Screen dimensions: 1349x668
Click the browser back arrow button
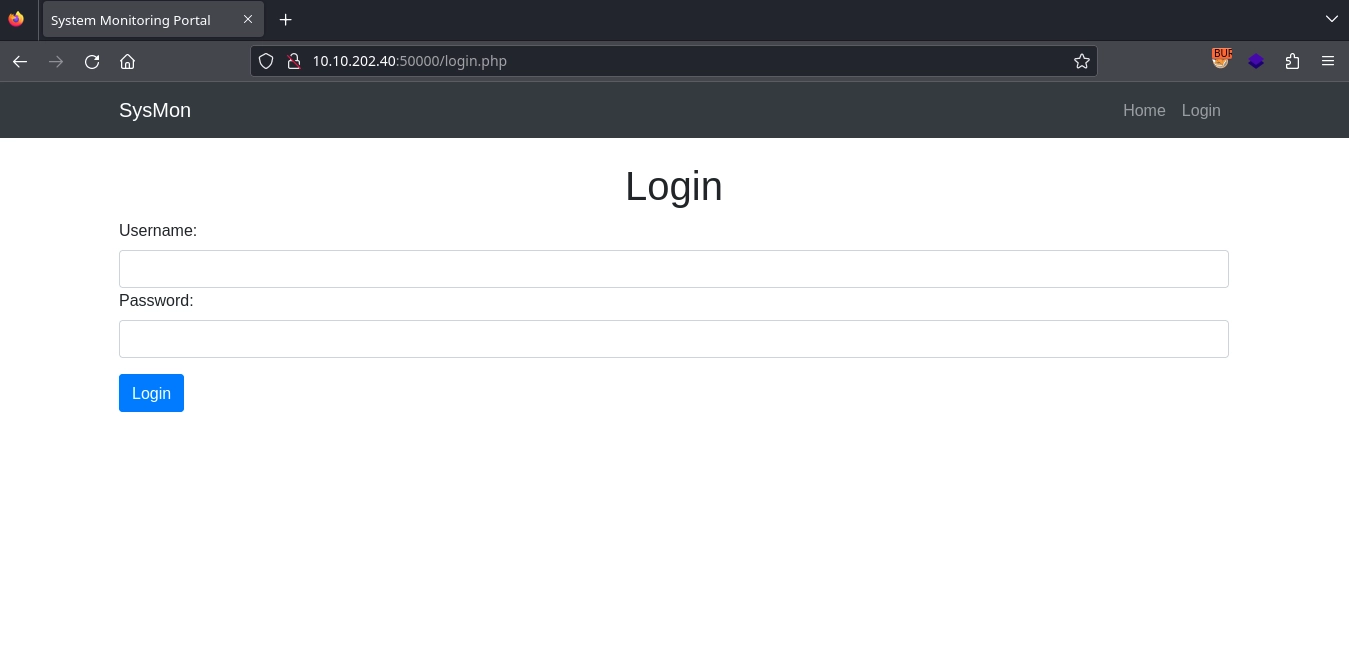point(20,61)
